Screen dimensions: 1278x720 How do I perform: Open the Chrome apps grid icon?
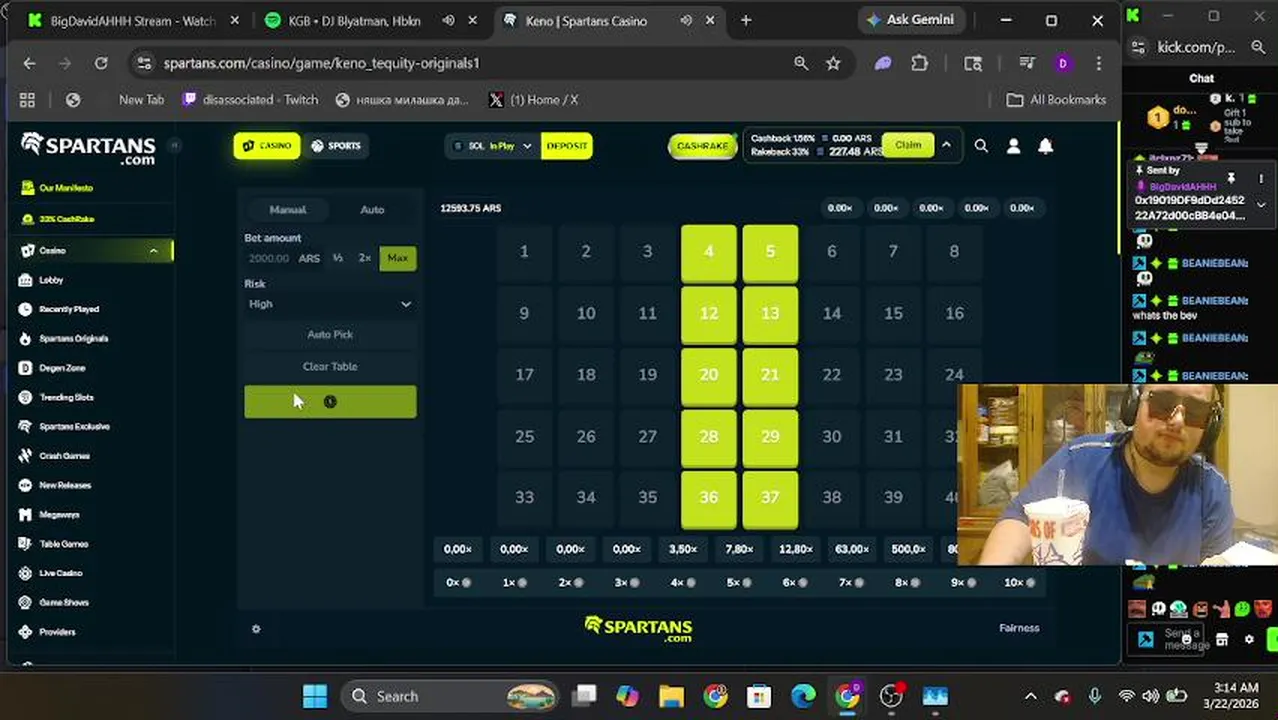(27, 100)
